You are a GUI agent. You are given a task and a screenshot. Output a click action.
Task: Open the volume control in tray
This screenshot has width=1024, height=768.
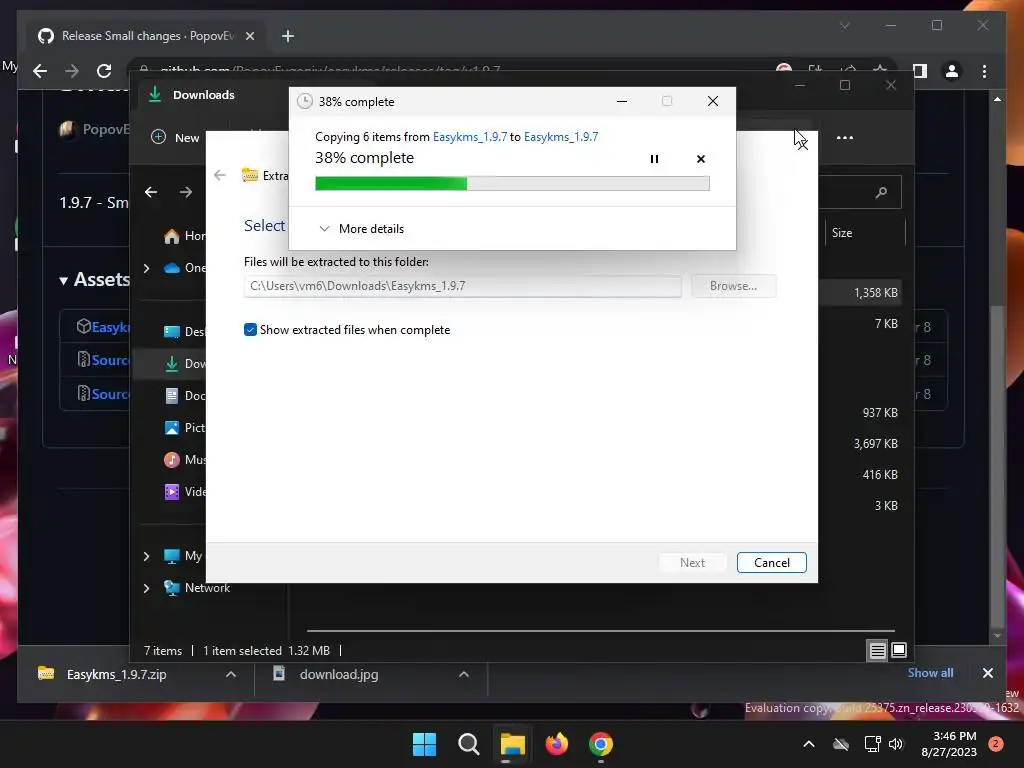click(896, 744)
